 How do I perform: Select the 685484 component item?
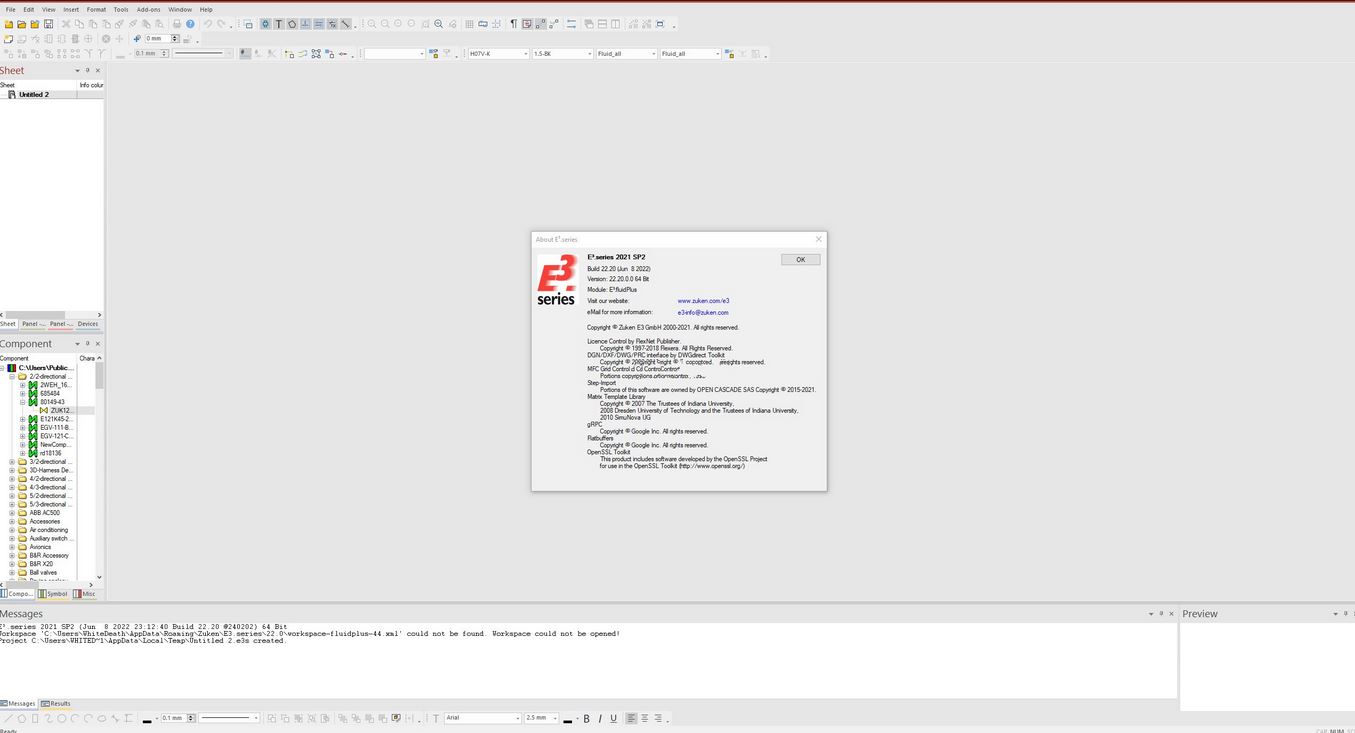50,393
